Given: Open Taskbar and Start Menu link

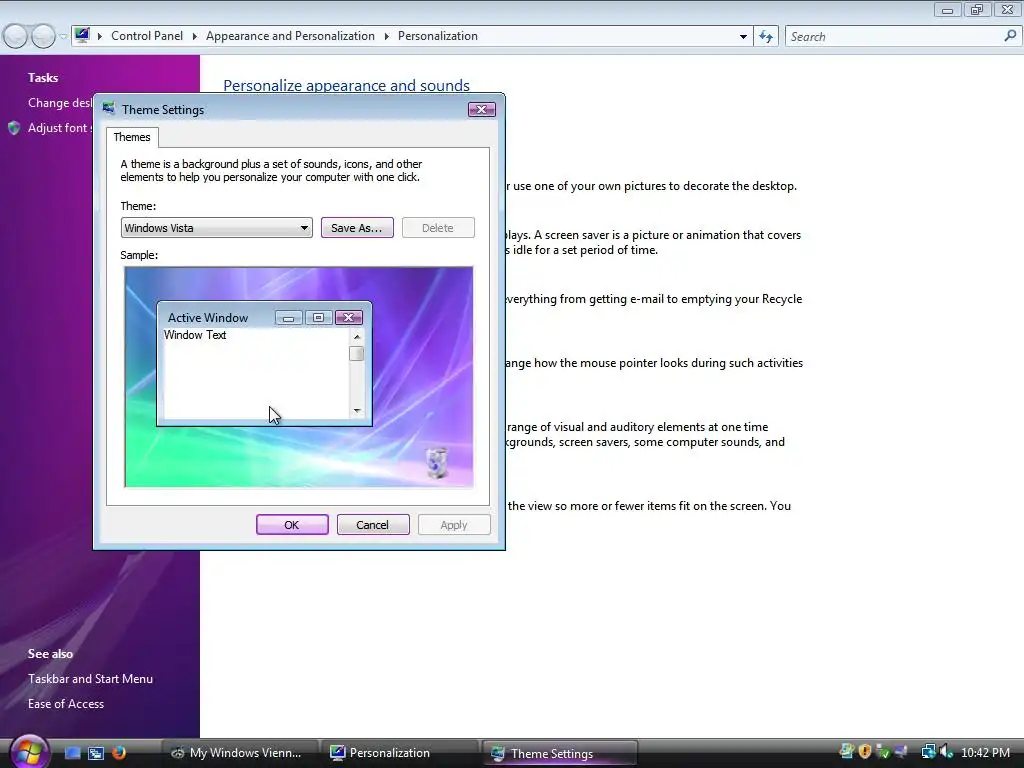Looking at the screenshot, I should coord(90,679).
